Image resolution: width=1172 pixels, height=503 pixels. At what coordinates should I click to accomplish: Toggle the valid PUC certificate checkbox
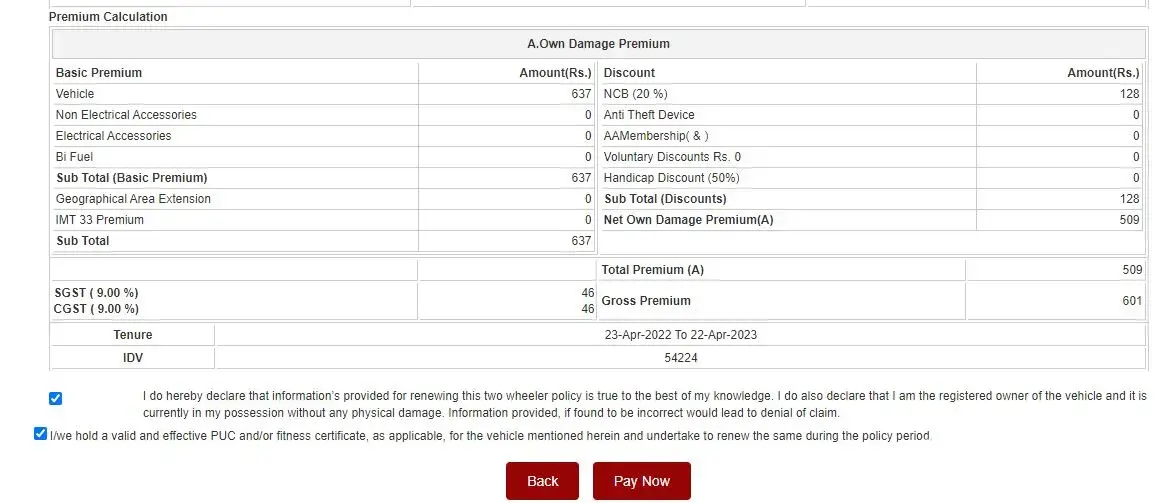click(40, 434)
